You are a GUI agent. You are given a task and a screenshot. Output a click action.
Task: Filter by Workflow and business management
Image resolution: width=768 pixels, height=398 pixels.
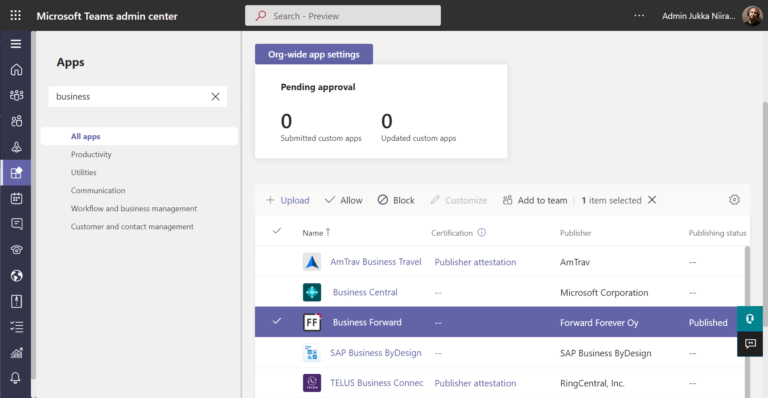click(134, 209)
